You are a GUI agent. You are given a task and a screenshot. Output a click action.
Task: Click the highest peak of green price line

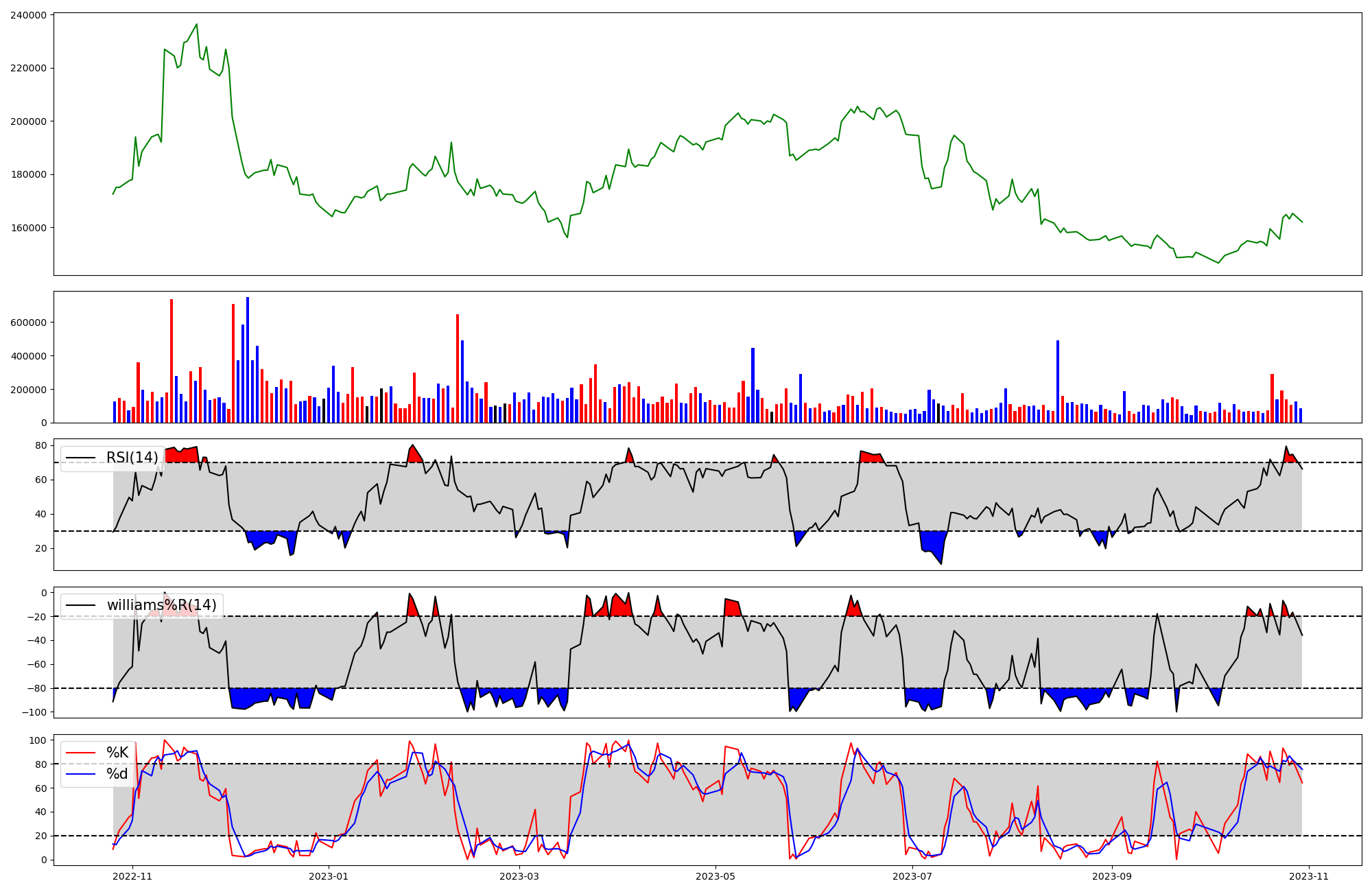coord(197,25)
